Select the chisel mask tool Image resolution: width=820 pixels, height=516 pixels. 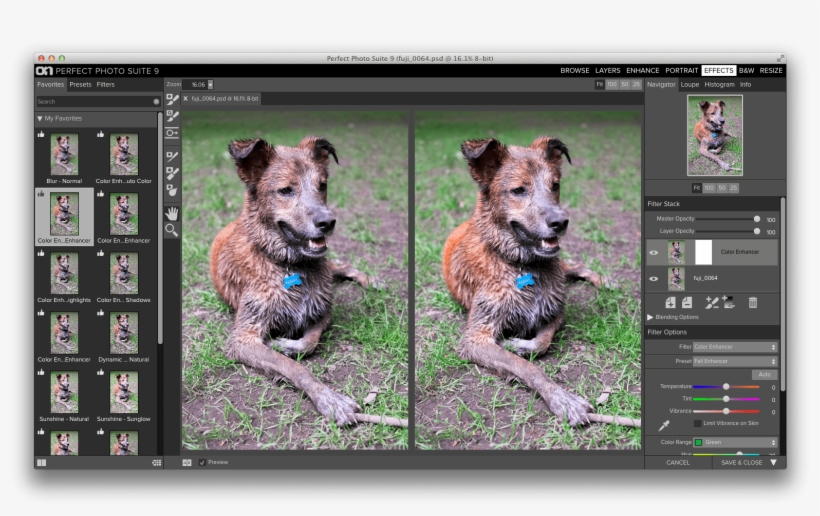172,173
